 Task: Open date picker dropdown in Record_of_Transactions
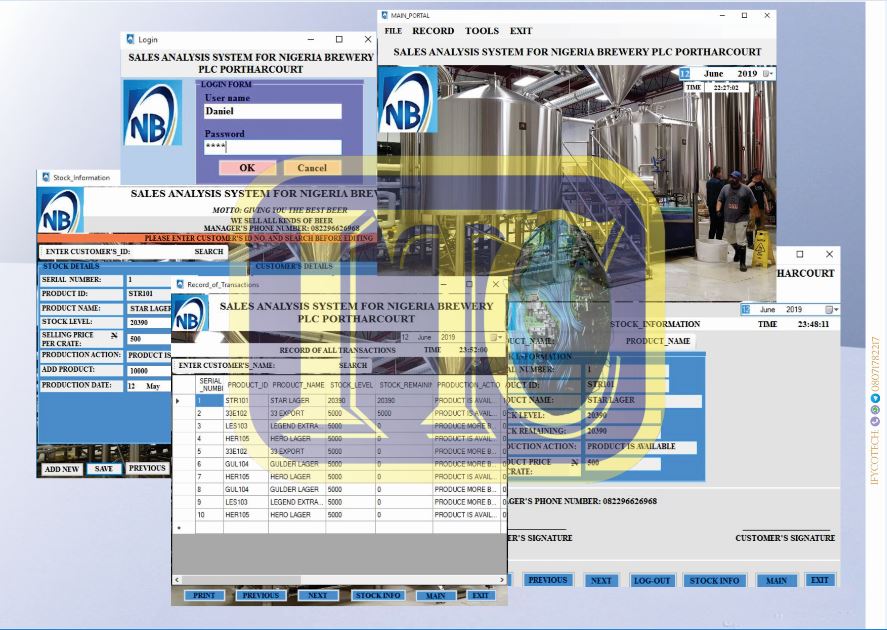(x=496, y=337)
